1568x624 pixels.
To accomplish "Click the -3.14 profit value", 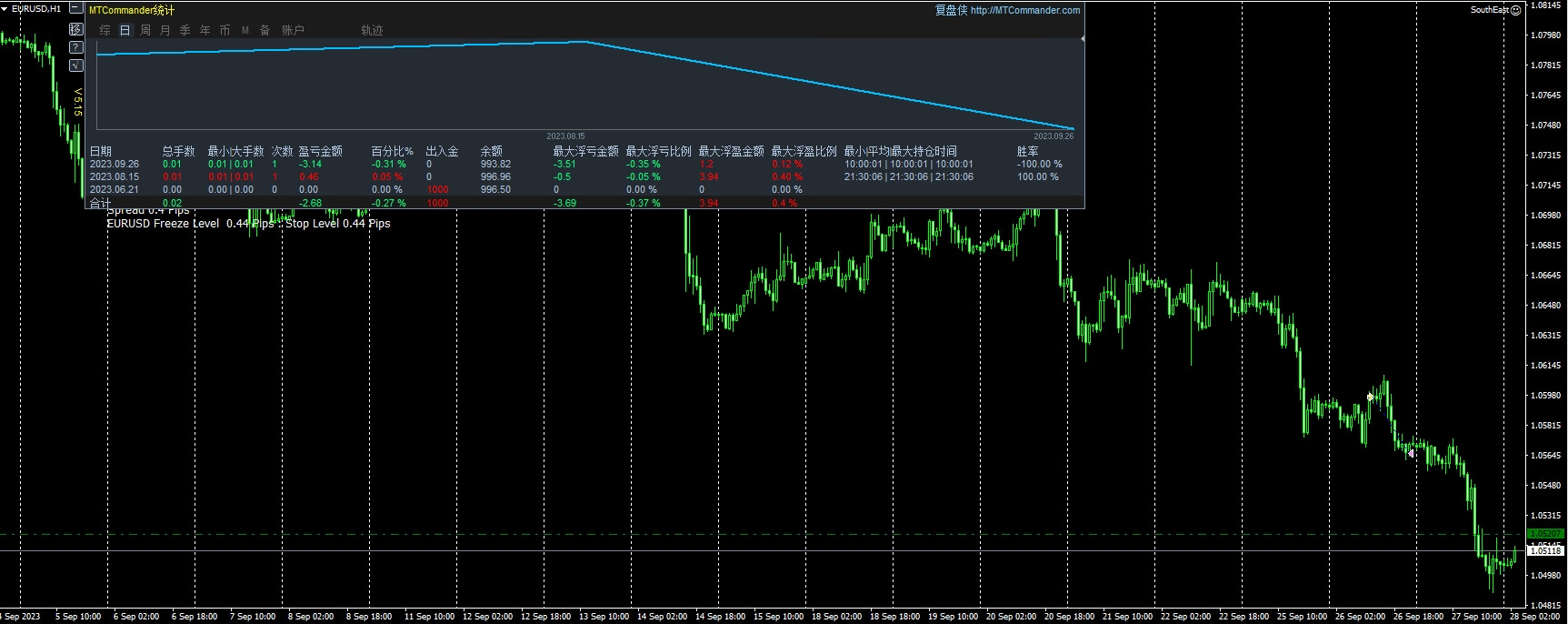I will [310, 165].
